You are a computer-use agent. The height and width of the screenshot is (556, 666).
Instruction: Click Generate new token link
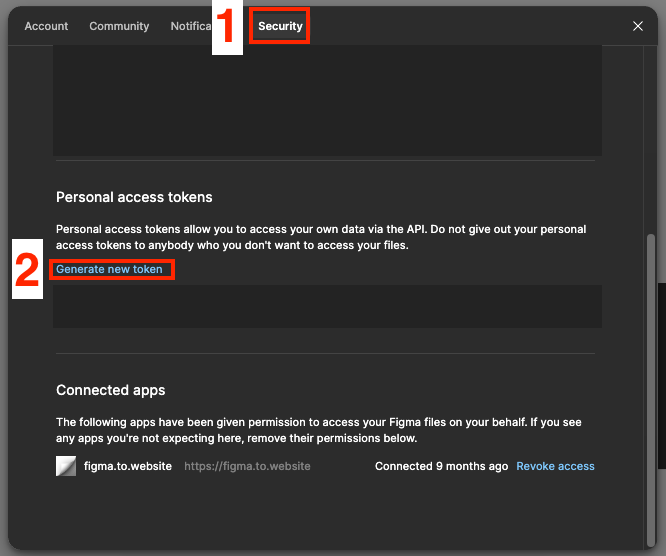tap(109, 269)
